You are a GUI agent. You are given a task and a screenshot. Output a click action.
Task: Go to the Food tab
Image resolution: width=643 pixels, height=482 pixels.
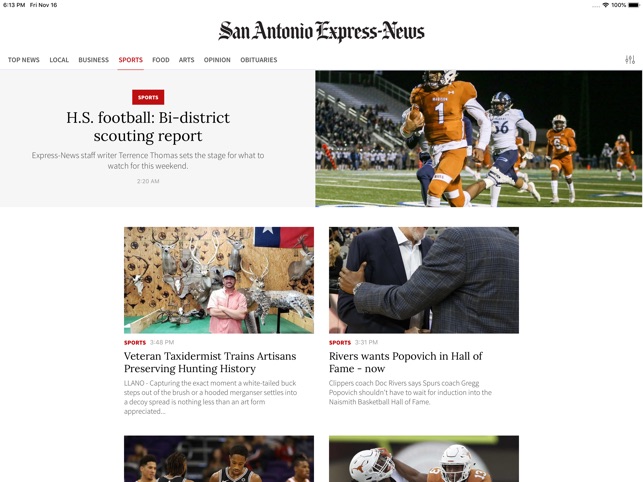[x=161, y=60]
